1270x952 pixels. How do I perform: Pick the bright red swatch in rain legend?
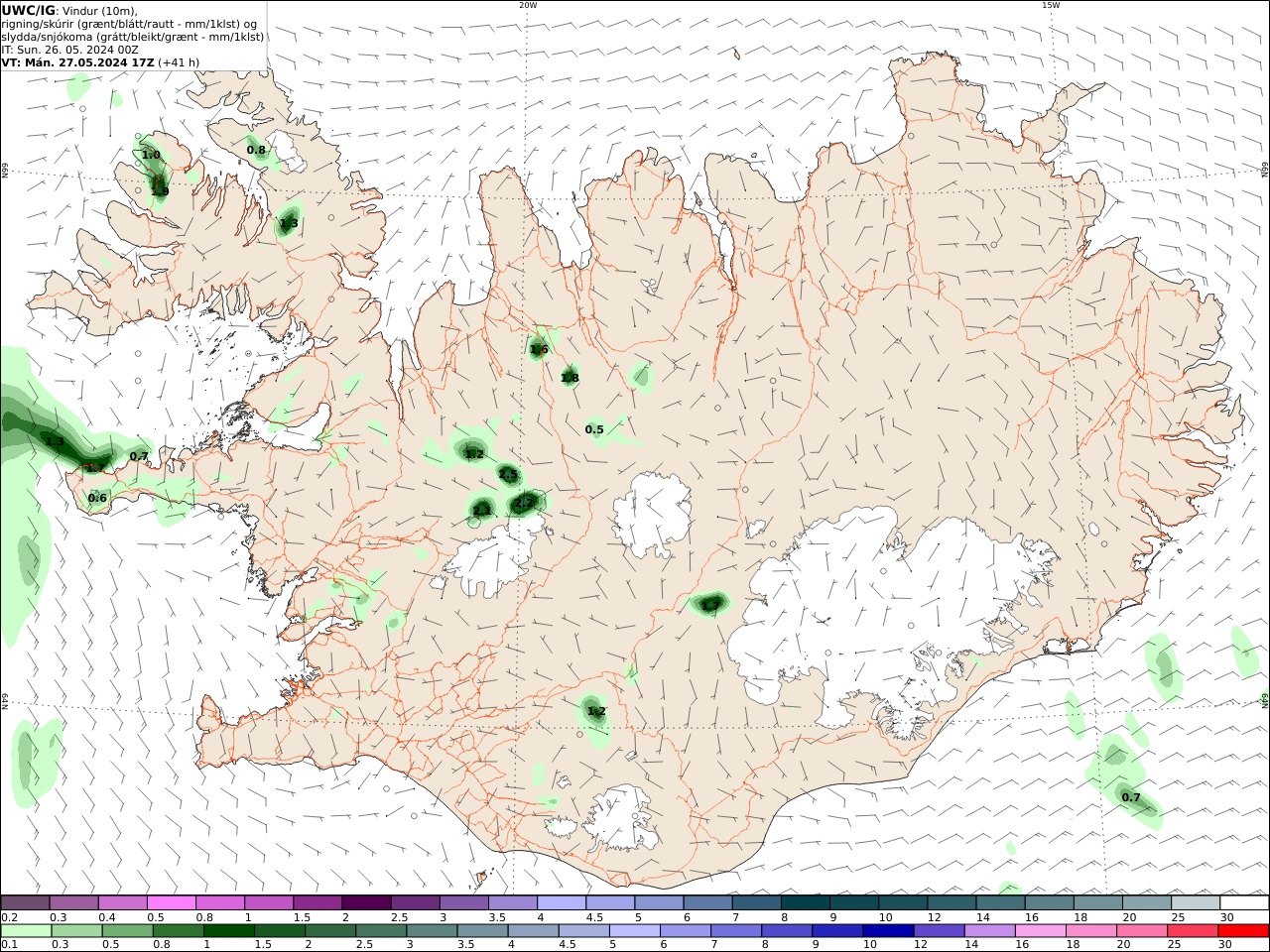tap(1243, 930)
